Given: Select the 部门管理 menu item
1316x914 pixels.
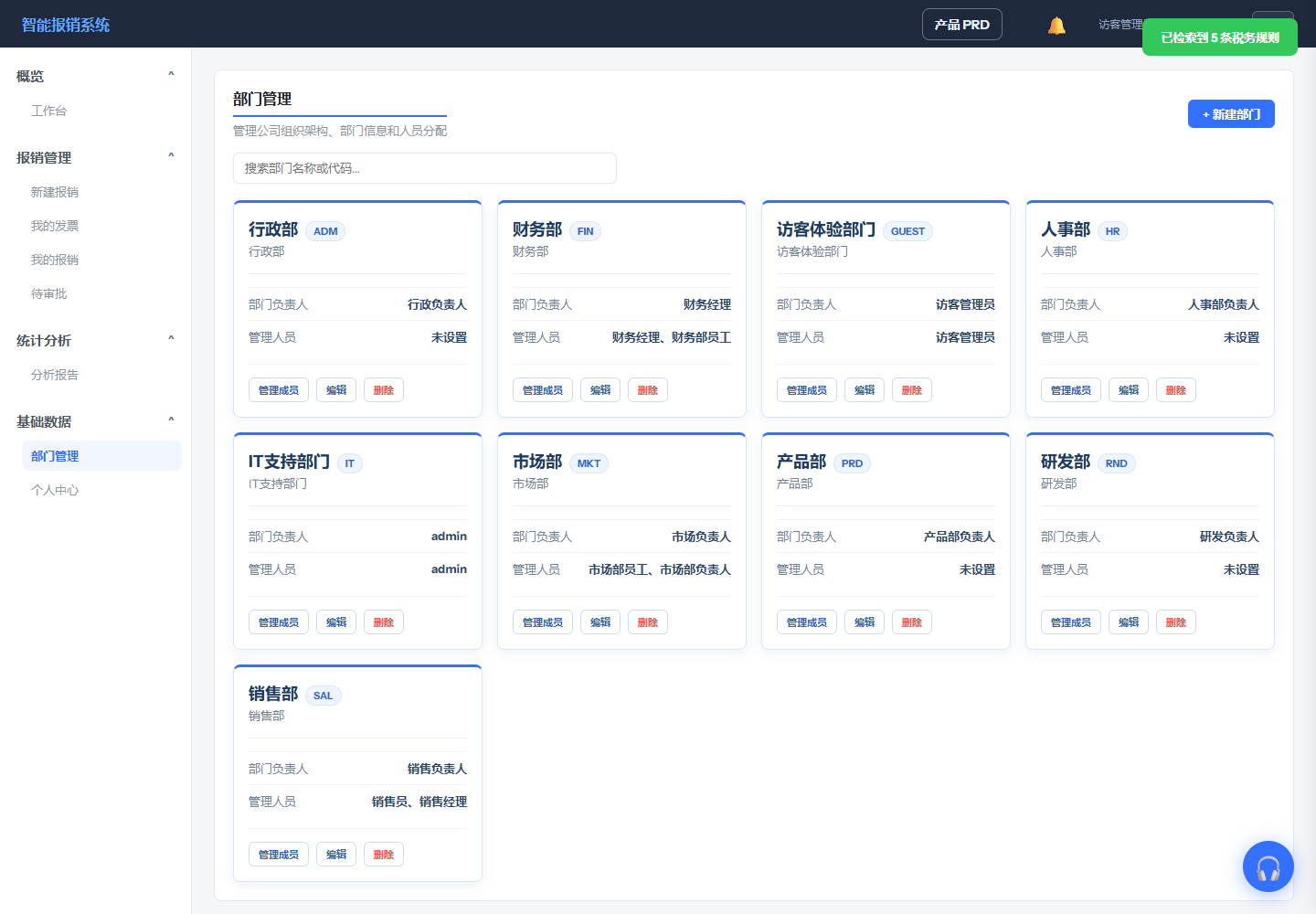Looking at the screenshot, I should [101, 456].
